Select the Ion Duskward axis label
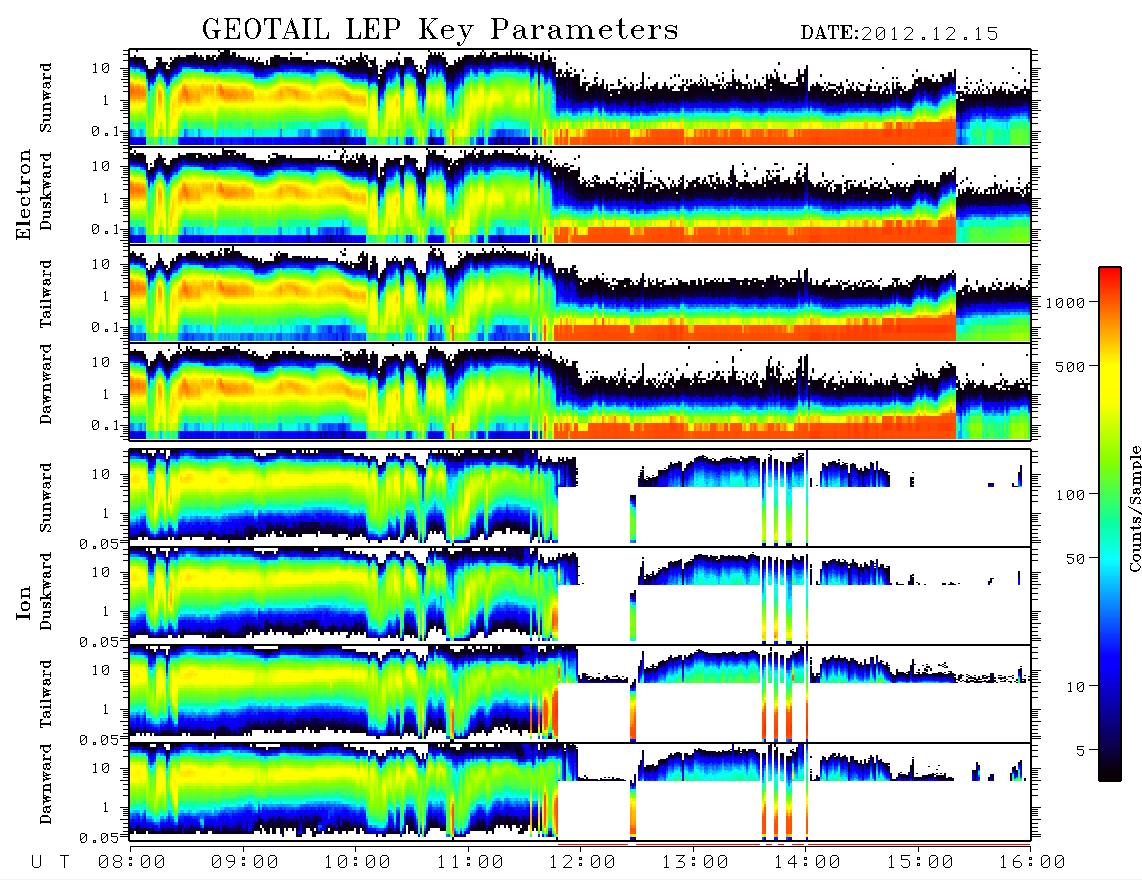The height and width of the screenshot is (880, 1142). point(46,592)
